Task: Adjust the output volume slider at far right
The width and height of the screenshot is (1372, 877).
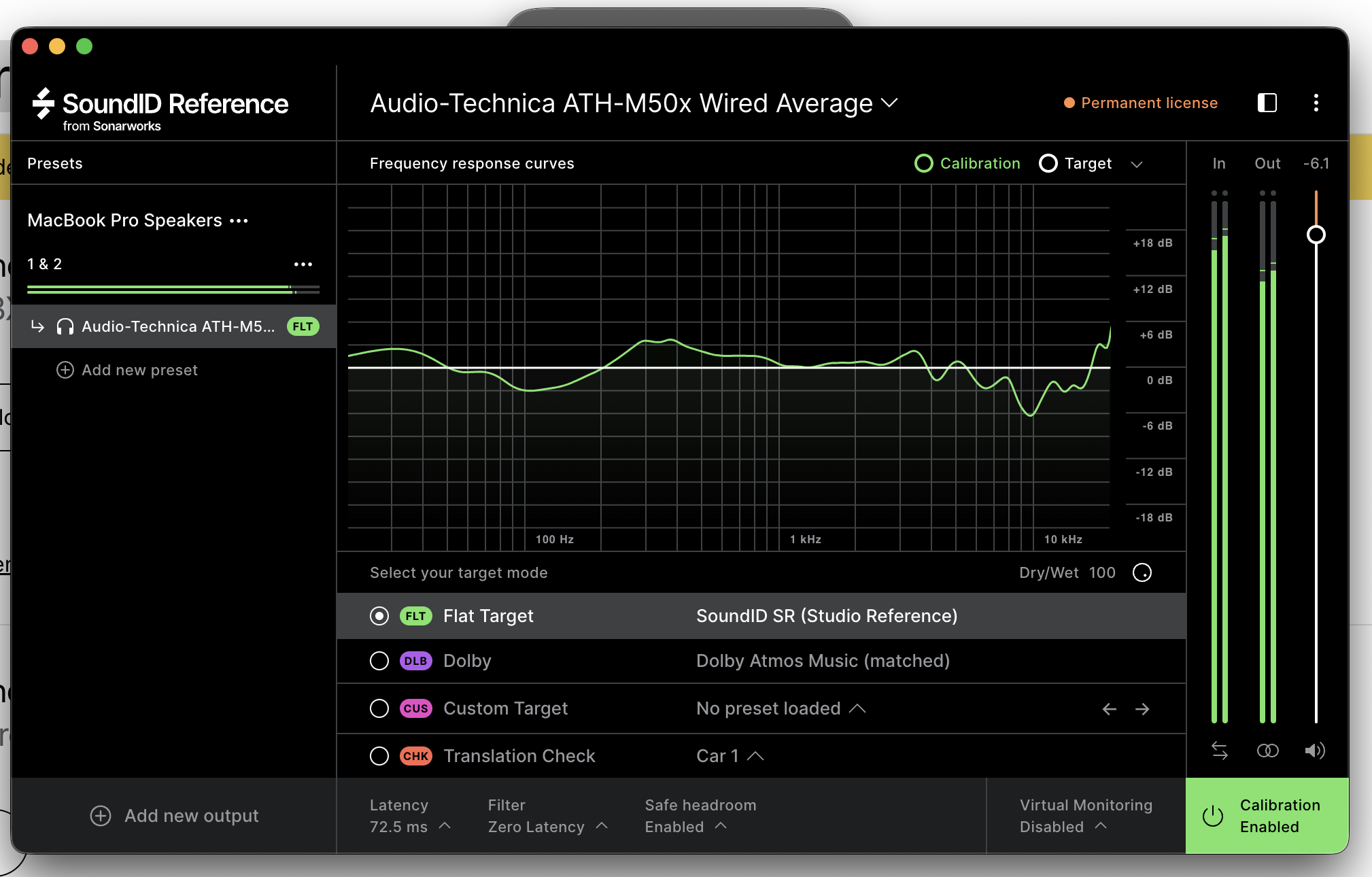Action: click(x=1316, y=235)
